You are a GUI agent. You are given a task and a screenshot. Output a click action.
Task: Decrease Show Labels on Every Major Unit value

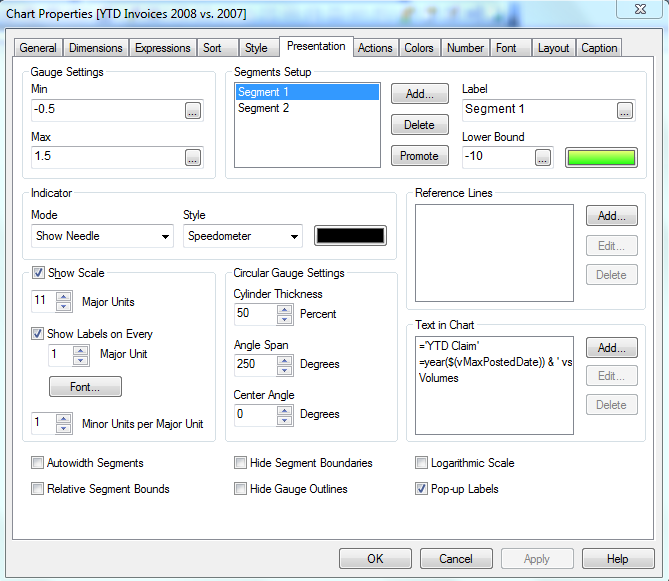tap(80, 361)
